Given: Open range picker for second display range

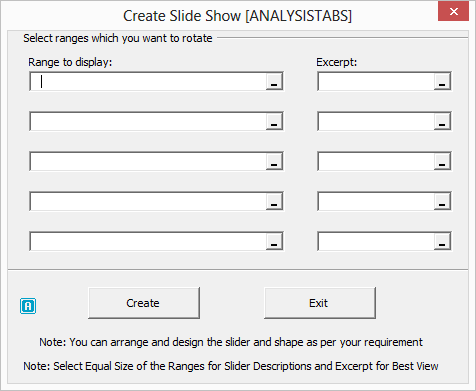Looking at the screenshot, I should (x=274, y=121).
